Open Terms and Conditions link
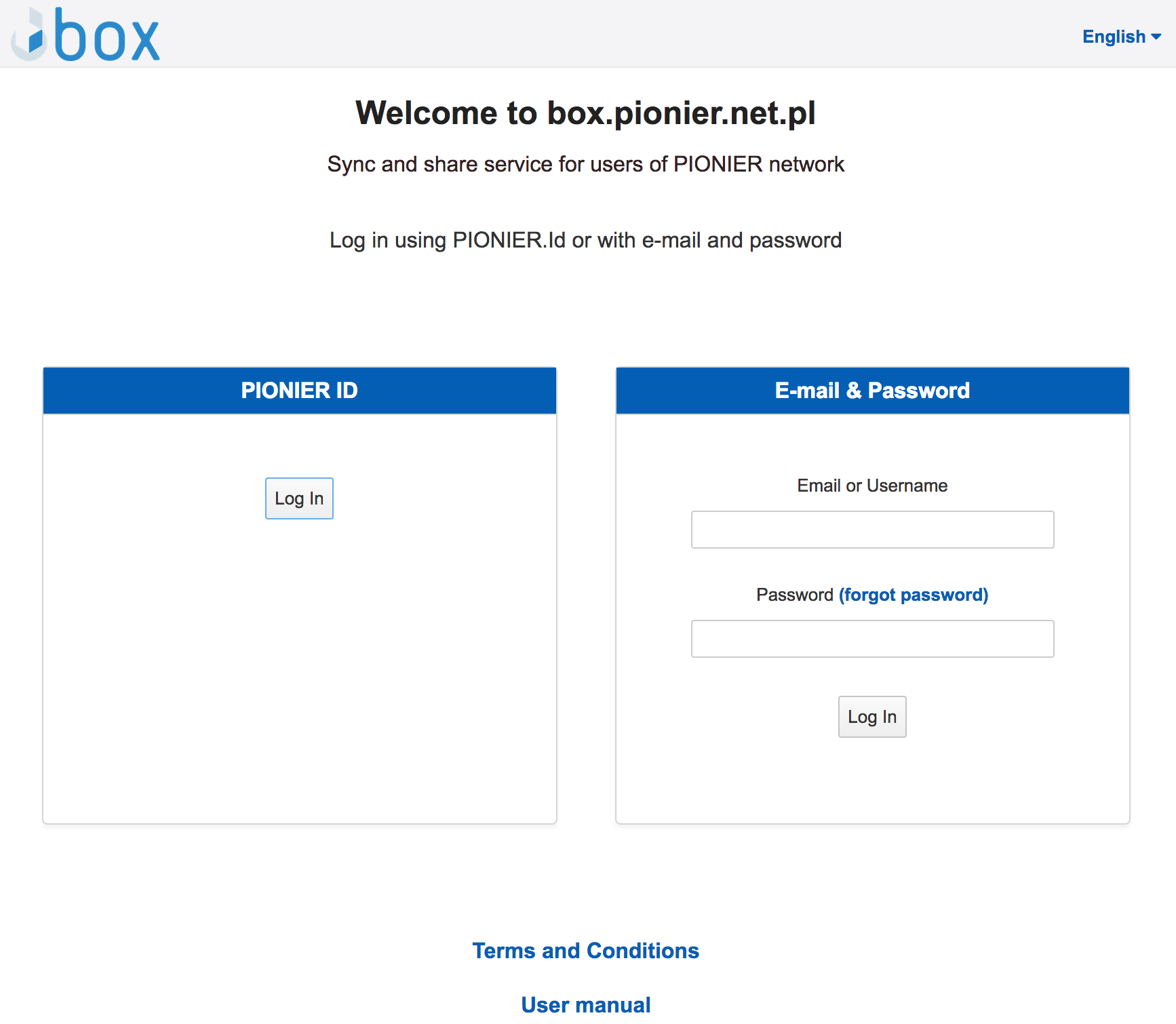Viewport: 1176px width, 1024px height. [x=586, y=951]
